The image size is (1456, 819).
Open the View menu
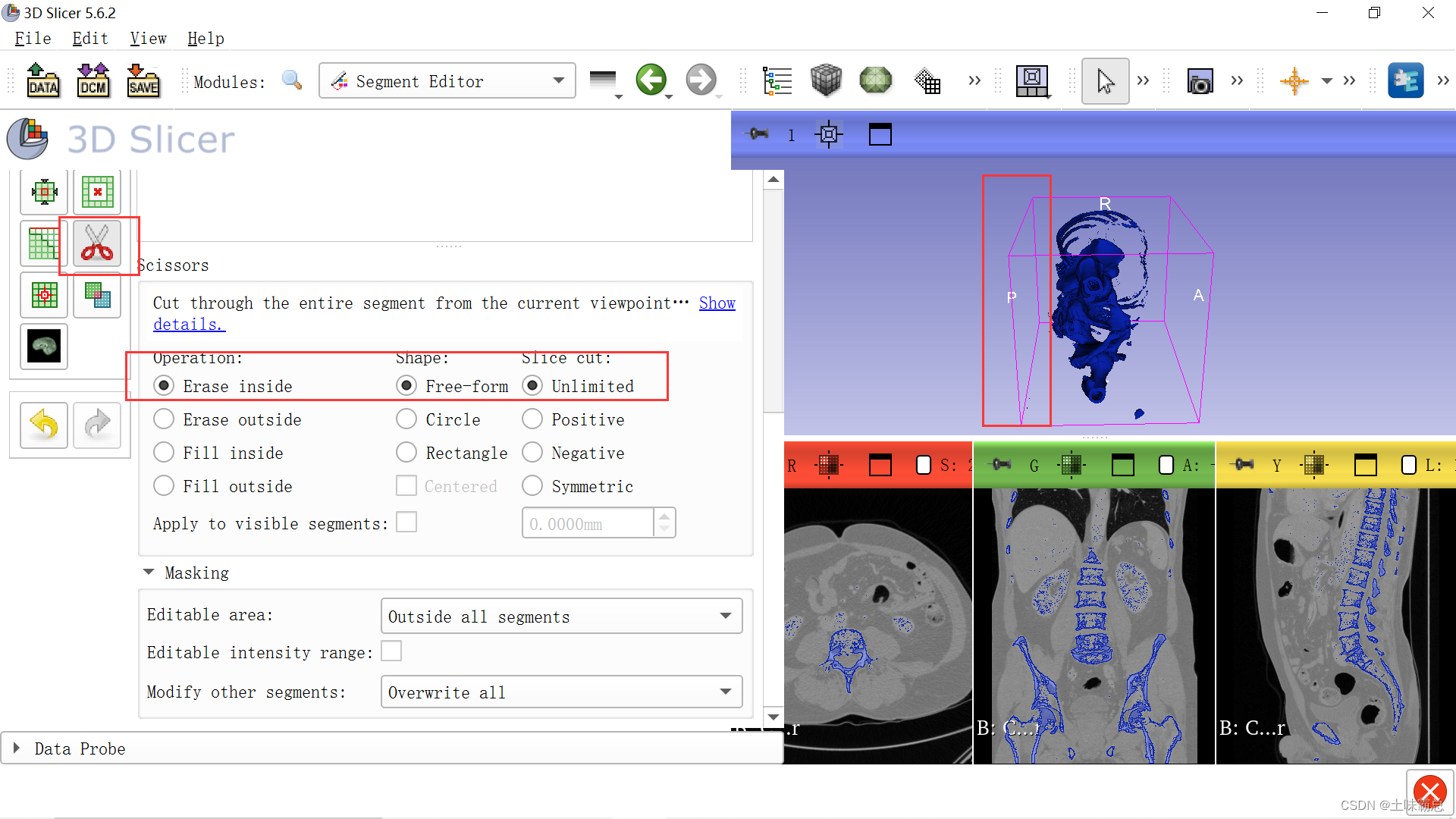(x=148, y=39)
